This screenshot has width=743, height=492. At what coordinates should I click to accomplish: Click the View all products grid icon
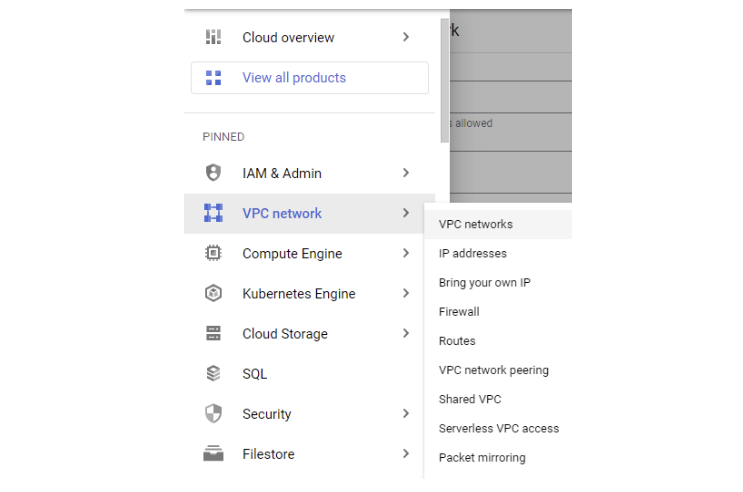tap(213, 77)
